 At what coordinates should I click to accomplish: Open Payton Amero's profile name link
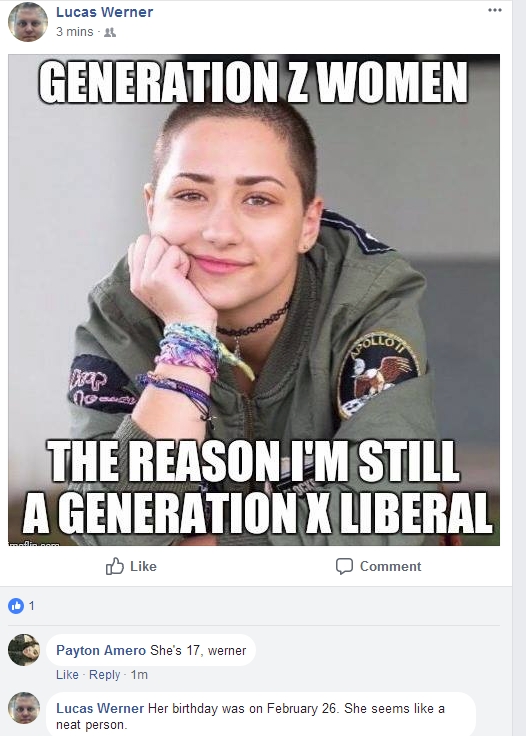(x=101, y=651)
